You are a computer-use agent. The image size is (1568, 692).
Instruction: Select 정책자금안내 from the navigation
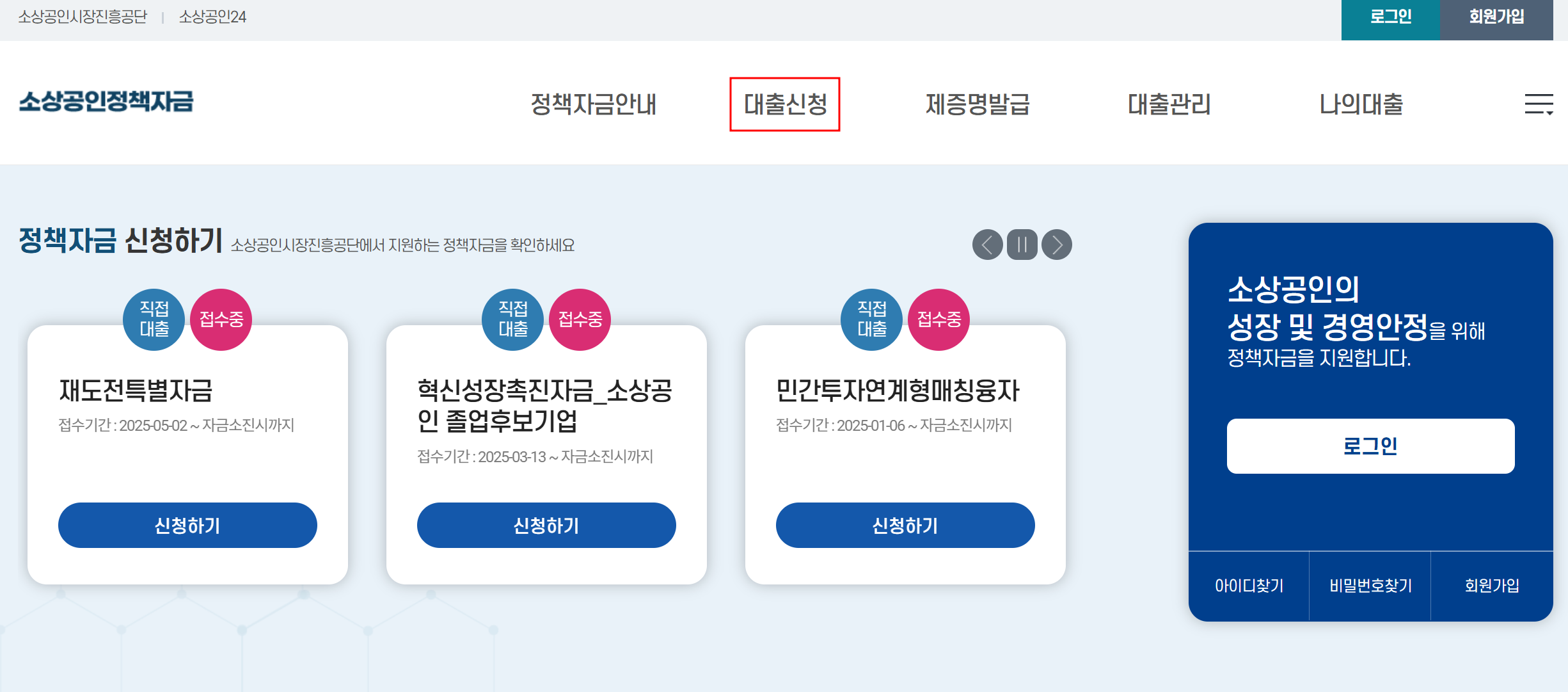[x=594, y=104]
